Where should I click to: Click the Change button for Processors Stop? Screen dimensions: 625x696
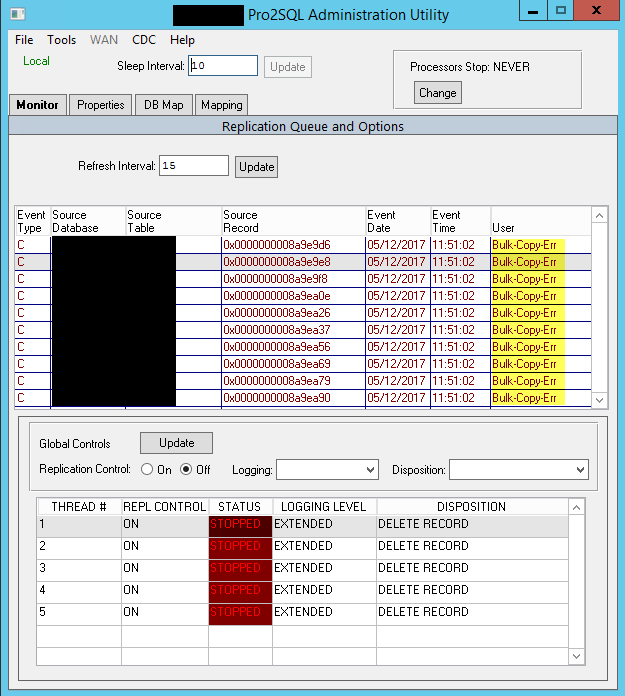(x=438, y=93)
